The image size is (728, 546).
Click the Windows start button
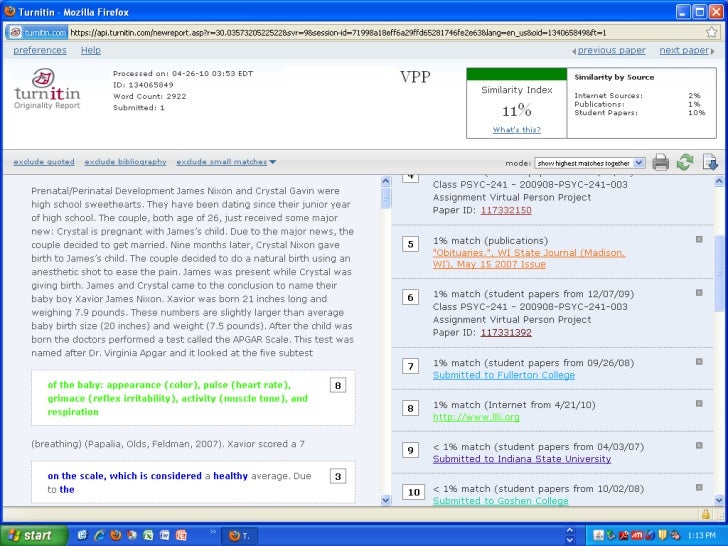click(x=32, y=535)
